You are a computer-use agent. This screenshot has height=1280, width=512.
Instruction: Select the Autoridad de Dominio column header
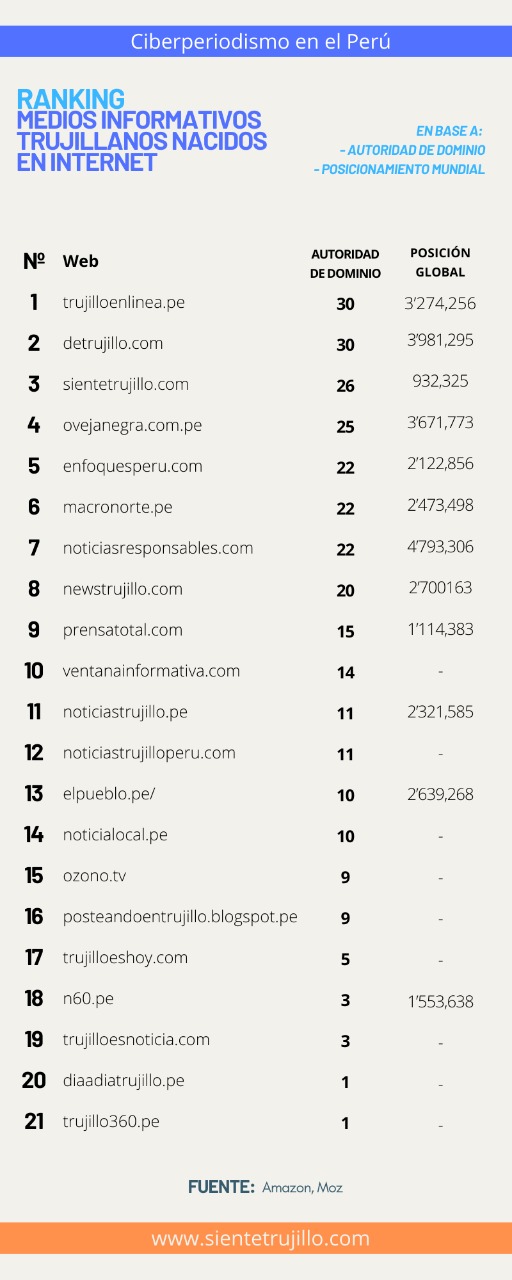click(x=345, y=264)
